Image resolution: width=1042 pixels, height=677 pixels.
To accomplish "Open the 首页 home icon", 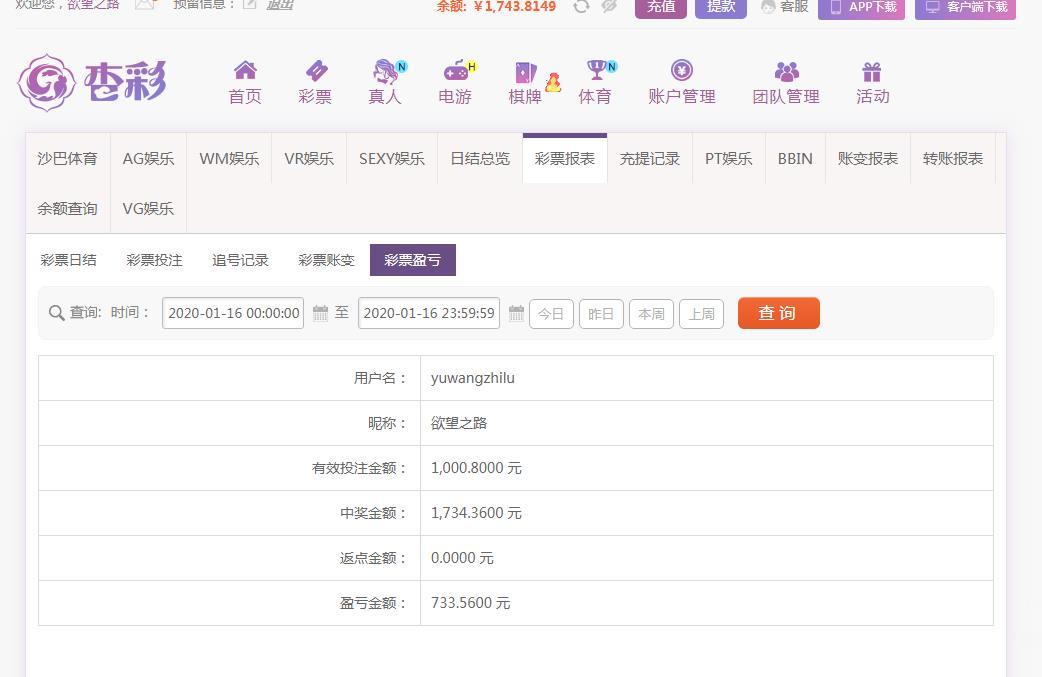I will pos(245,71).
